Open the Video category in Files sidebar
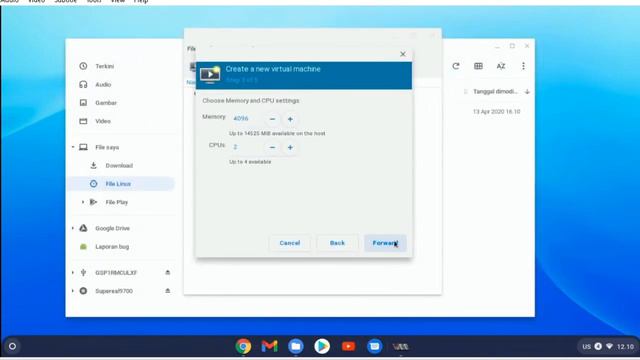 [103, 121]
